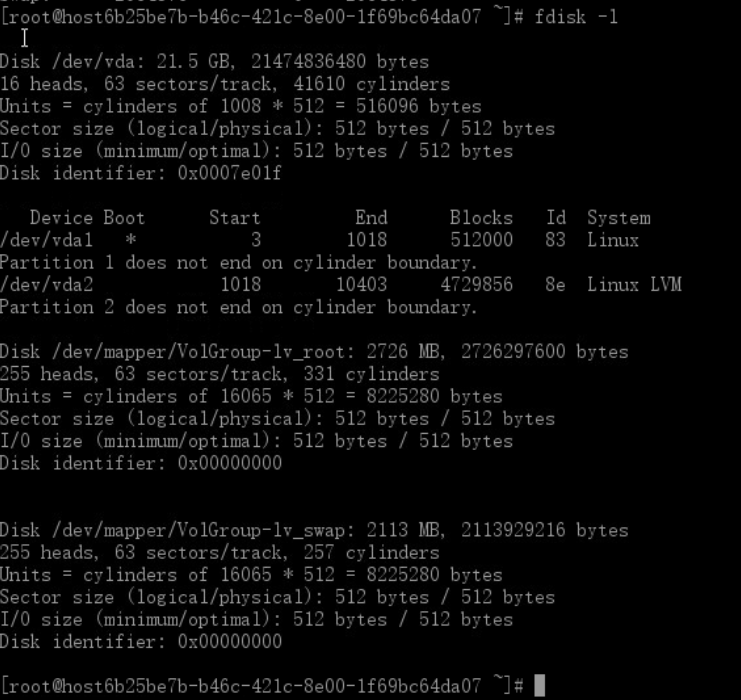Click the /dev/vda1 device entry
The height and width of the screenshot is (700, 741).
tap(46, 240)
